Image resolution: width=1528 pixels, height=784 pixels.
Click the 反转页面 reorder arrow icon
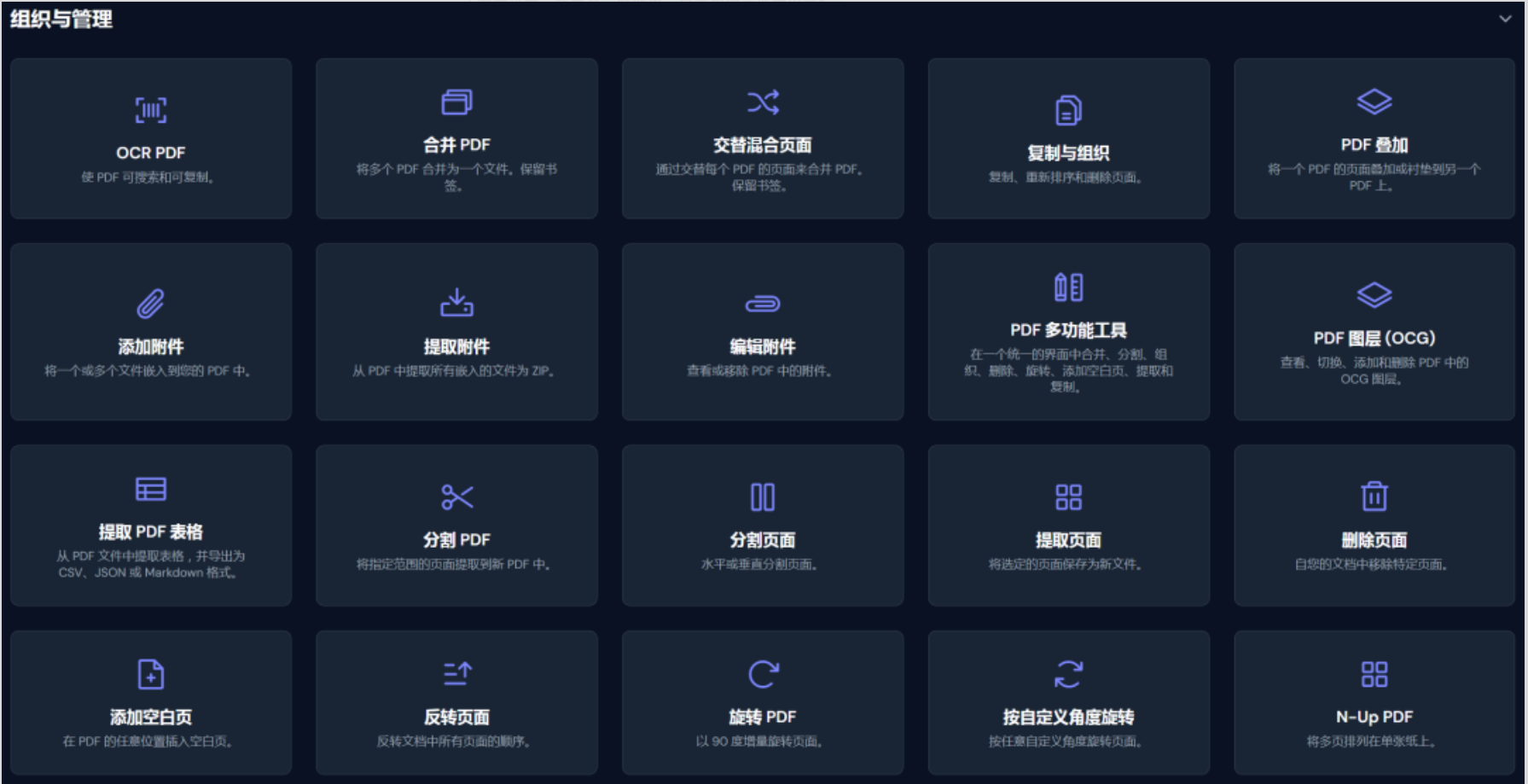(456, 674)
